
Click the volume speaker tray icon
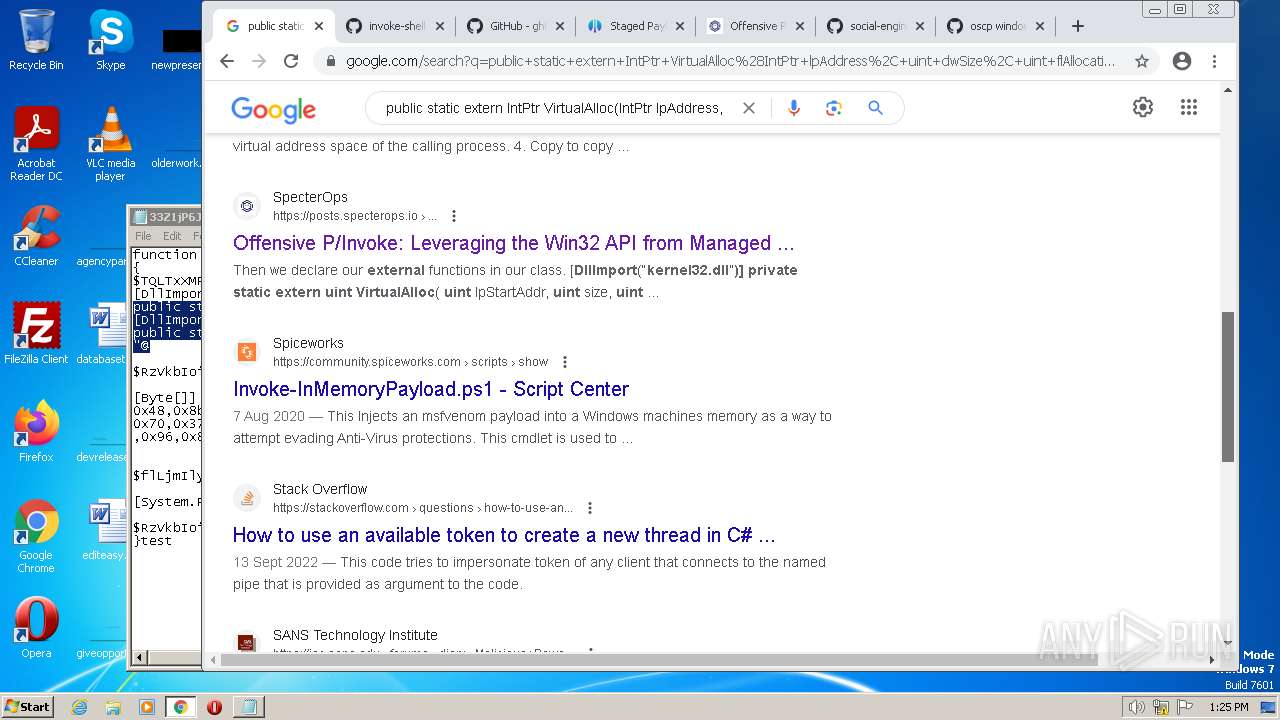point(1137,707)
